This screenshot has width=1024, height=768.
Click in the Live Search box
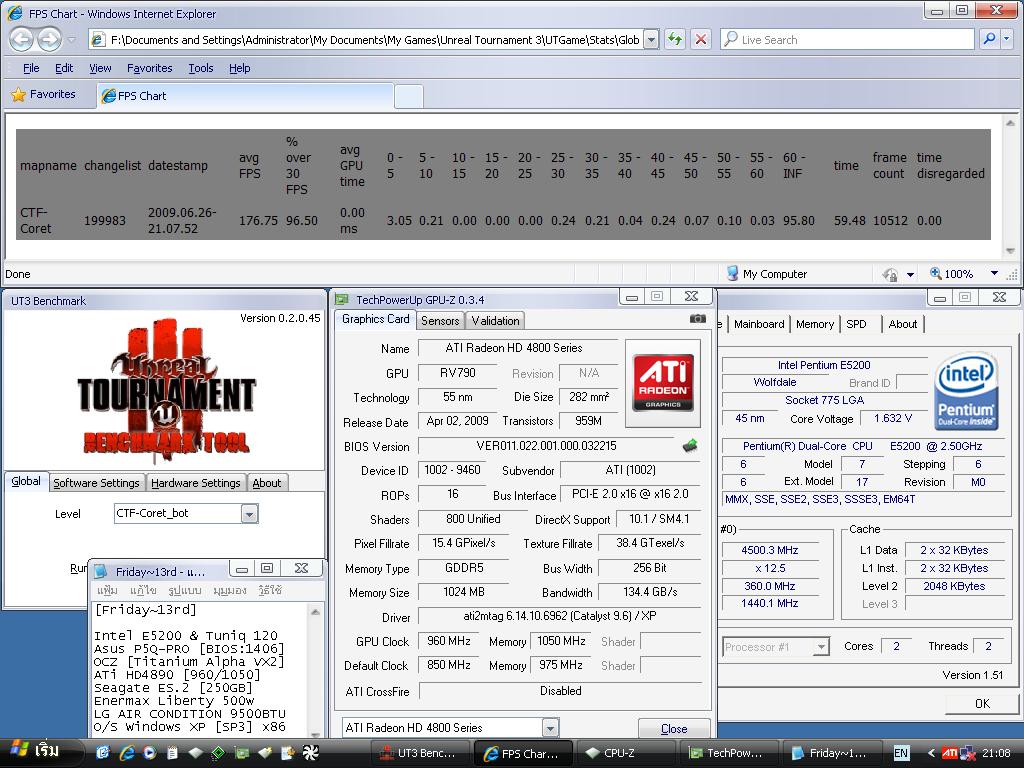pyautogui.click(x=847, y=39)
